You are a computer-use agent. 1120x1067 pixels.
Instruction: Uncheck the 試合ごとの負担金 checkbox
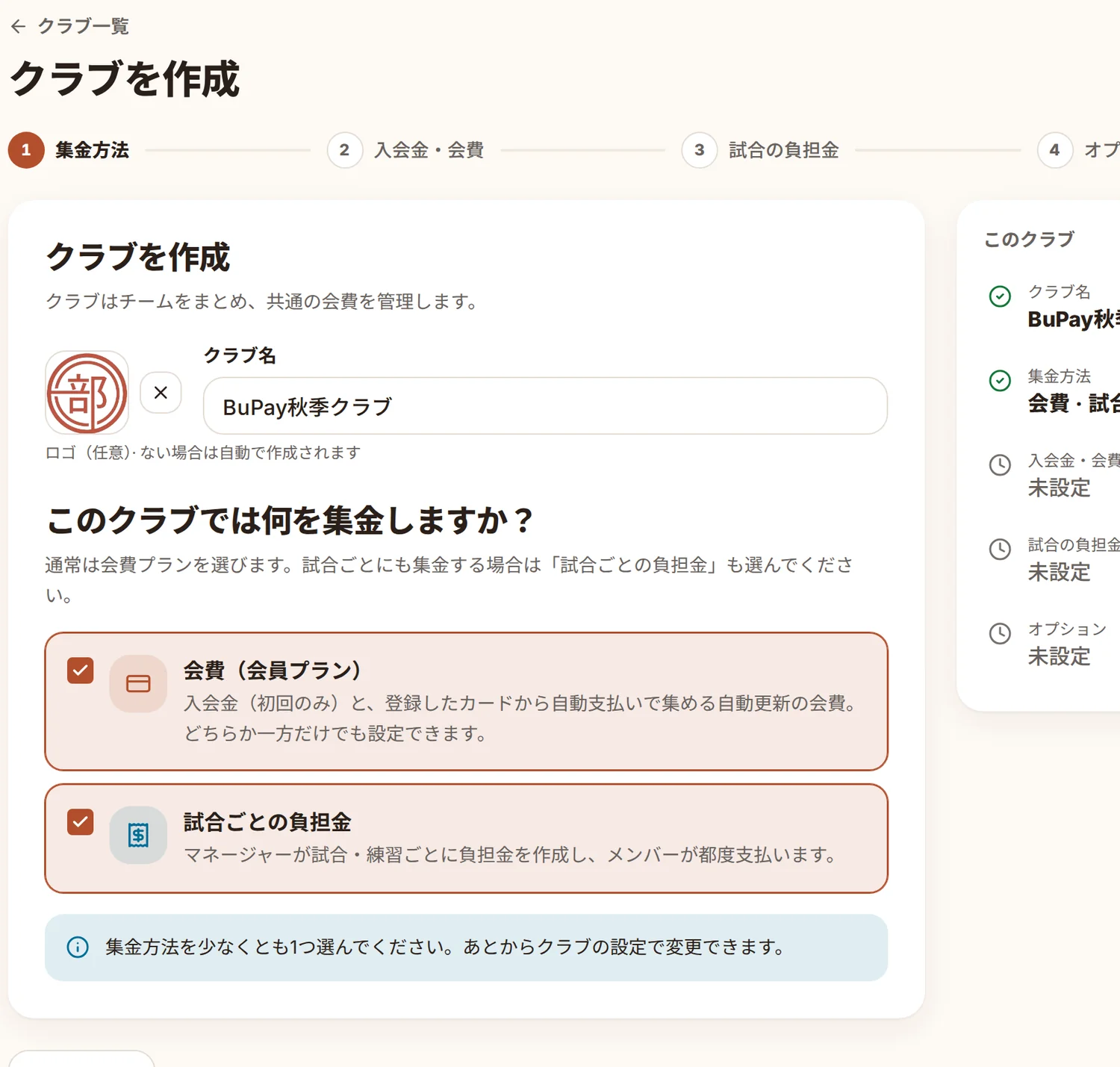(81, 822)
